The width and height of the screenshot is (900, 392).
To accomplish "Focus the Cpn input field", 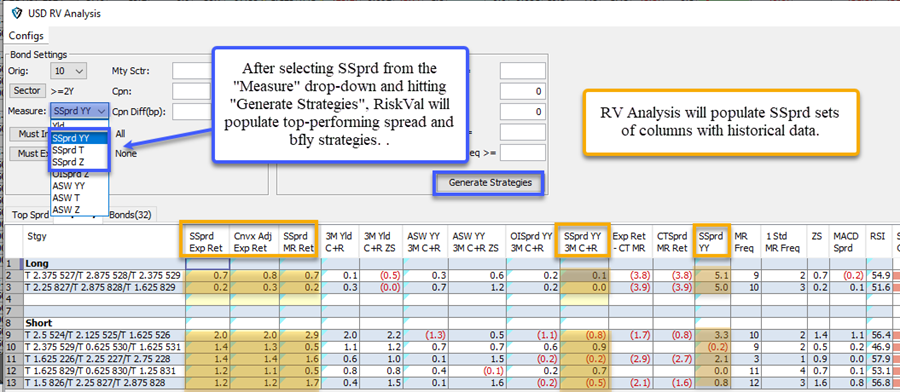I will coord(192,91).
